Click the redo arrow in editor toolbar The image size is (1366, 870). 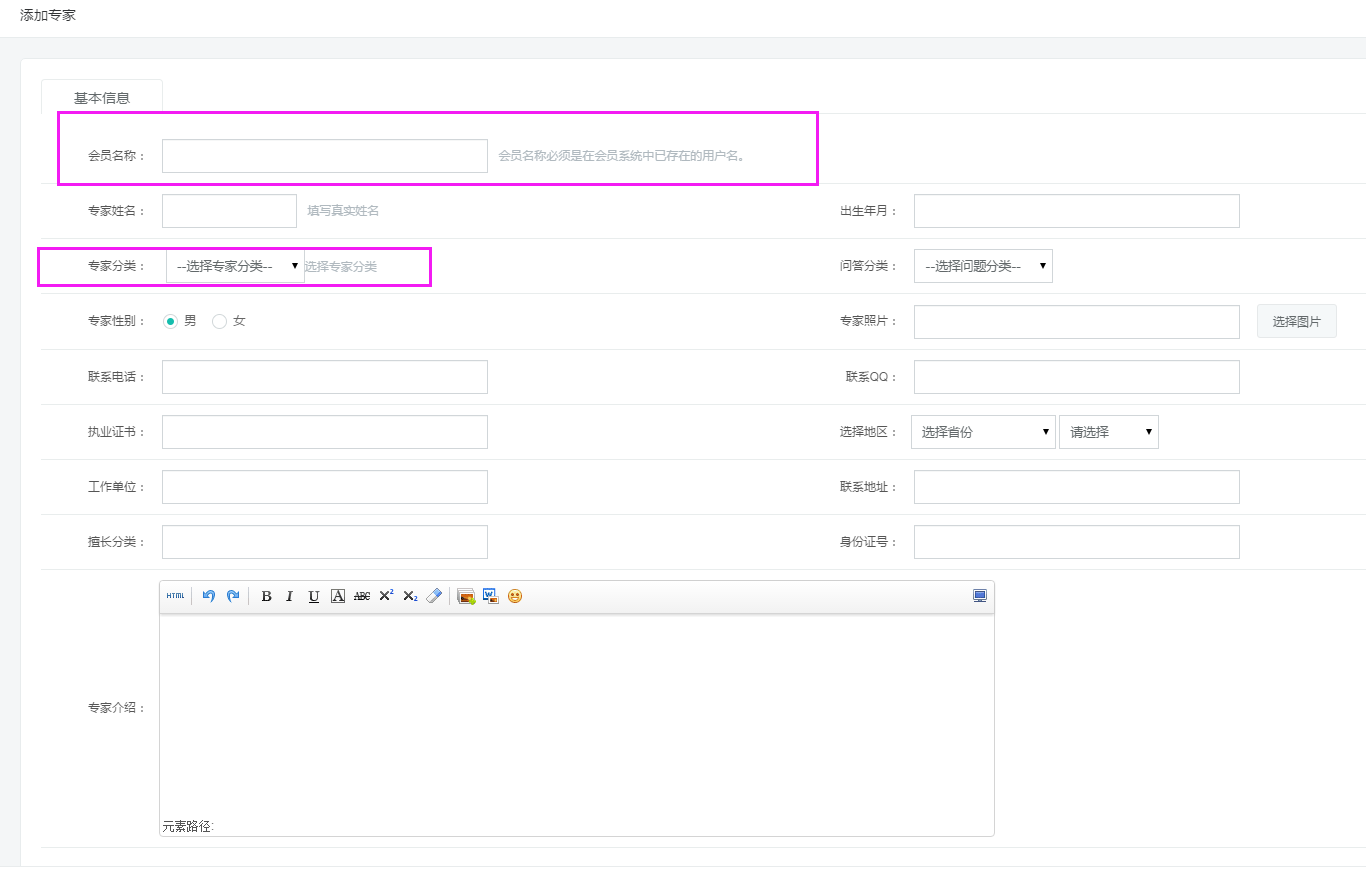pos(233,596)
